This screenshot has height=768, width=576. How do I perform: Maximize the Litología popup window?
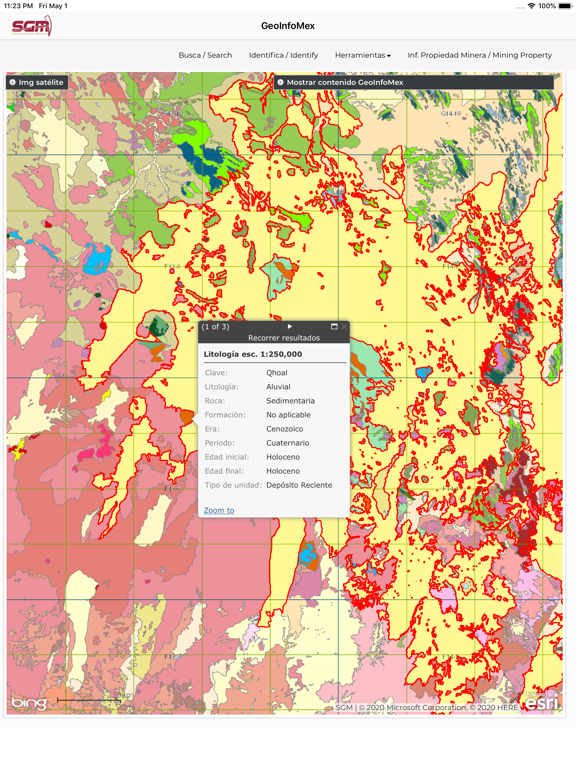click(x=335, y=326)
